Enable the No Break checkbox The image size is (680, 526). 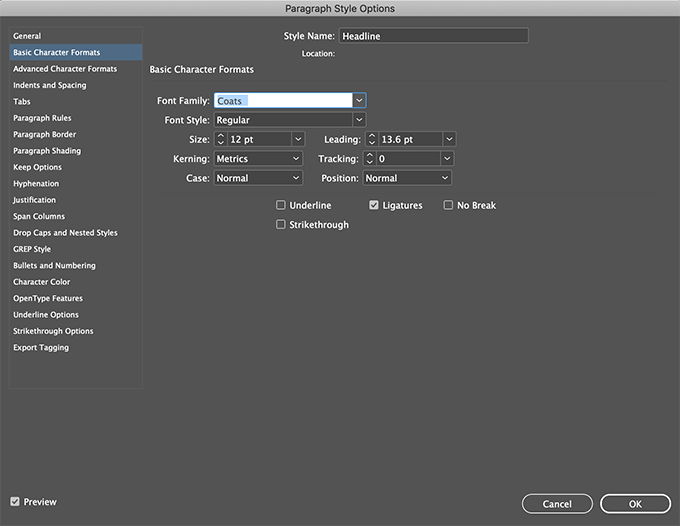448,205
